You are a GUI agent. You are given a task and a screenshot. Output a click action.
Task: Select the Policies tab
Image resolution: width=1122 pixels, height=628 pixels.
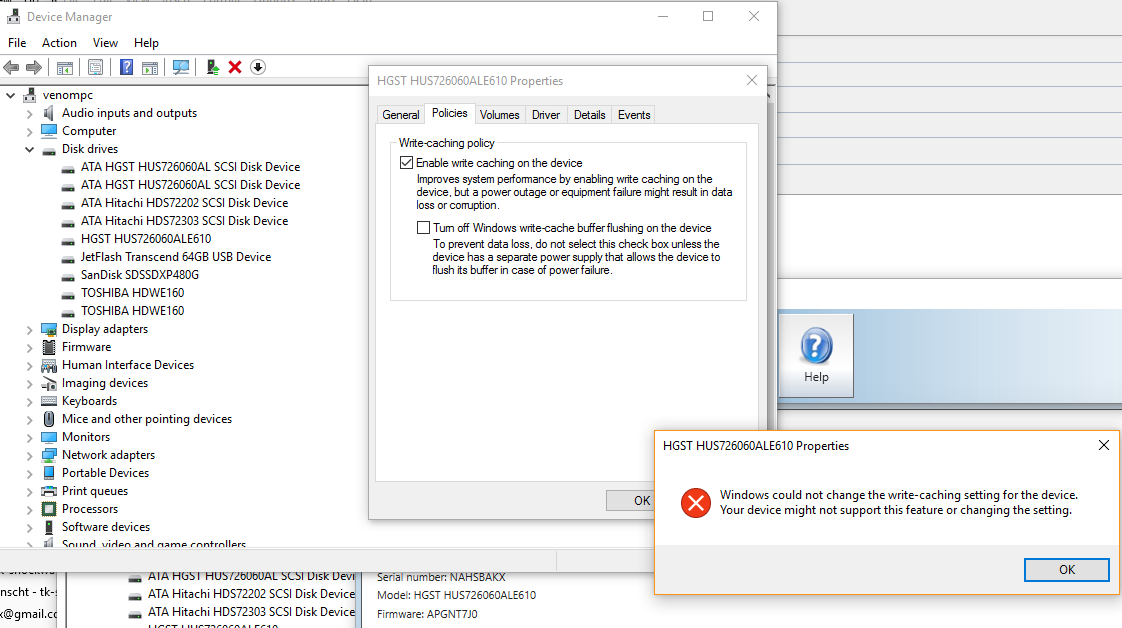point(449,113)
